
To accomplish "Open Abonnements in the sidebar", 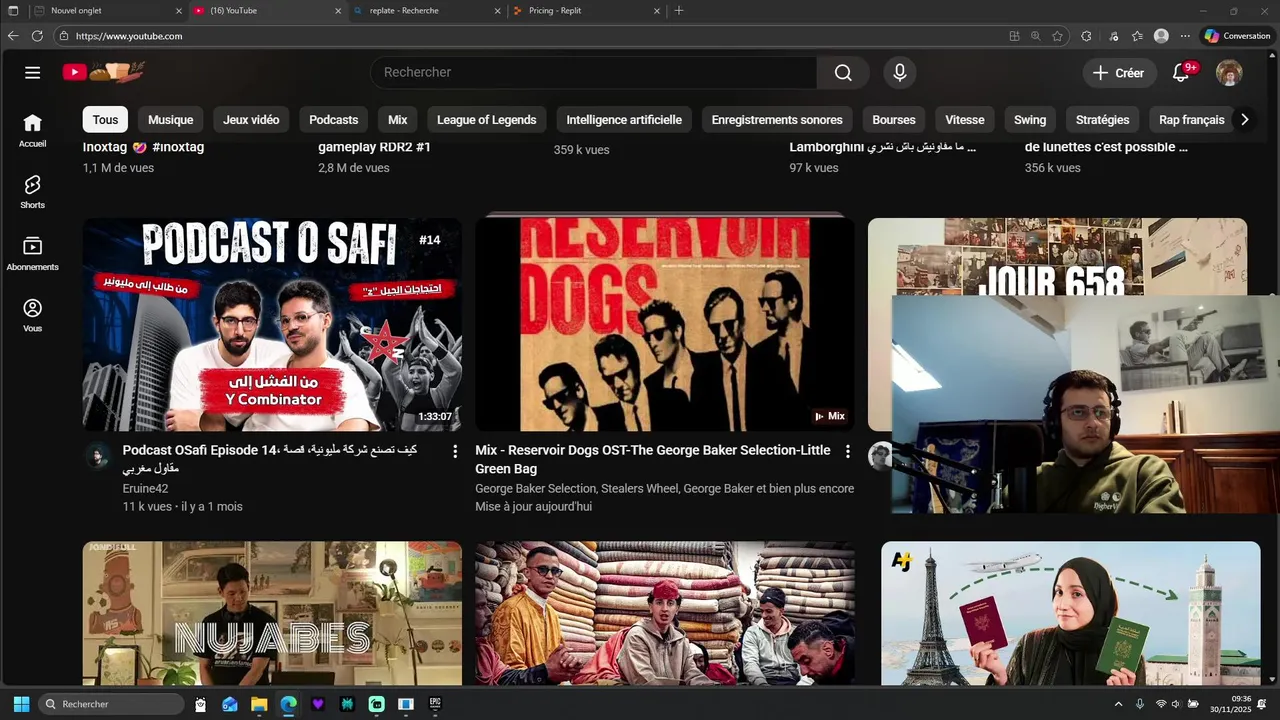I will pos(32,254).
